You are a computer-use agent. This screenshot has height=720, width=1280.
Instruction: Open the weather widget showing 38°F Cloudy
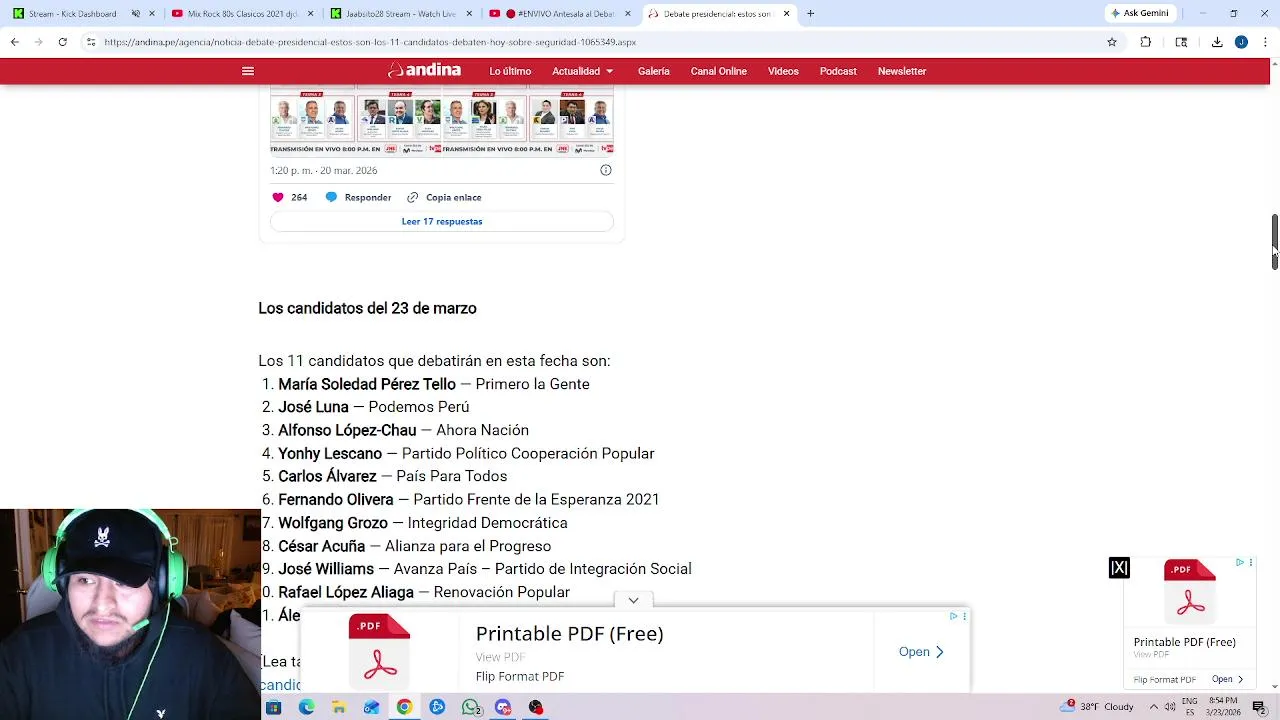1098,707
